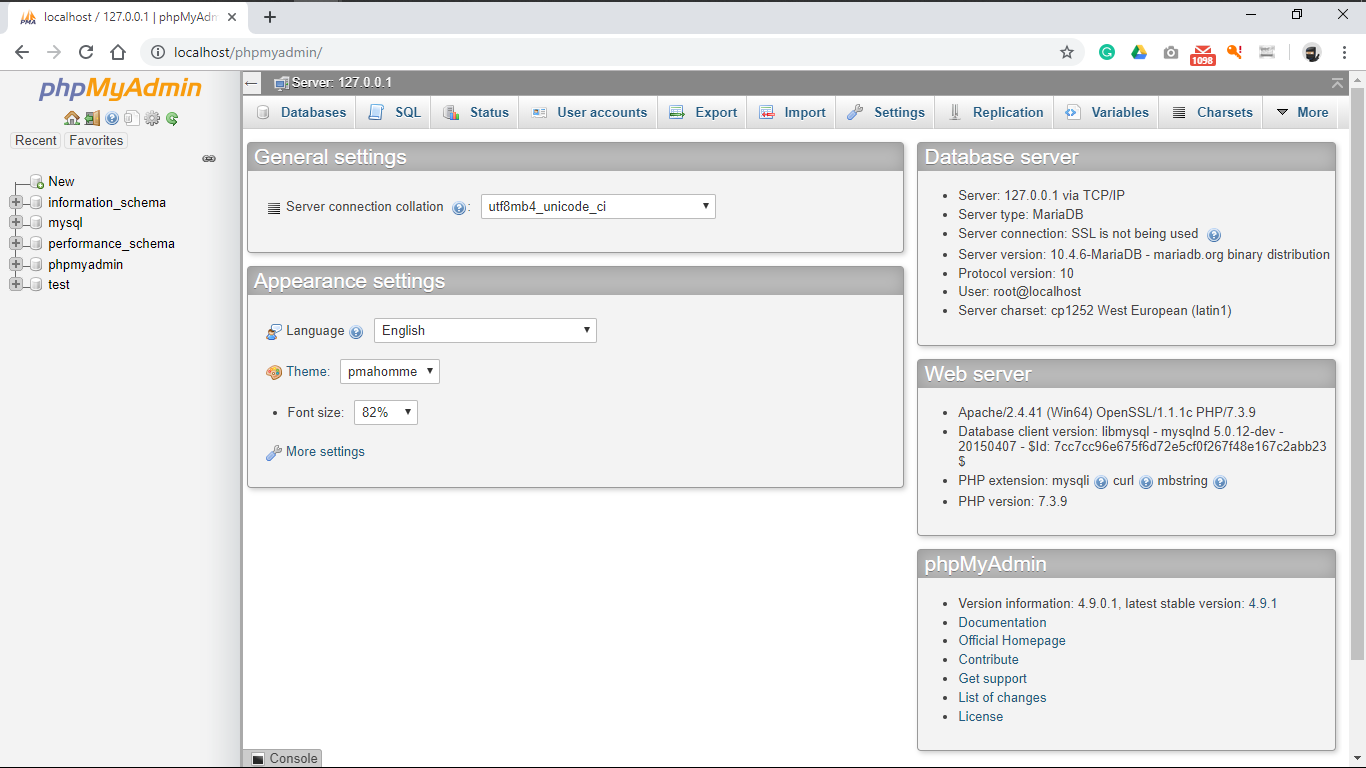Open the Documentation link

tap(1002, 622)
